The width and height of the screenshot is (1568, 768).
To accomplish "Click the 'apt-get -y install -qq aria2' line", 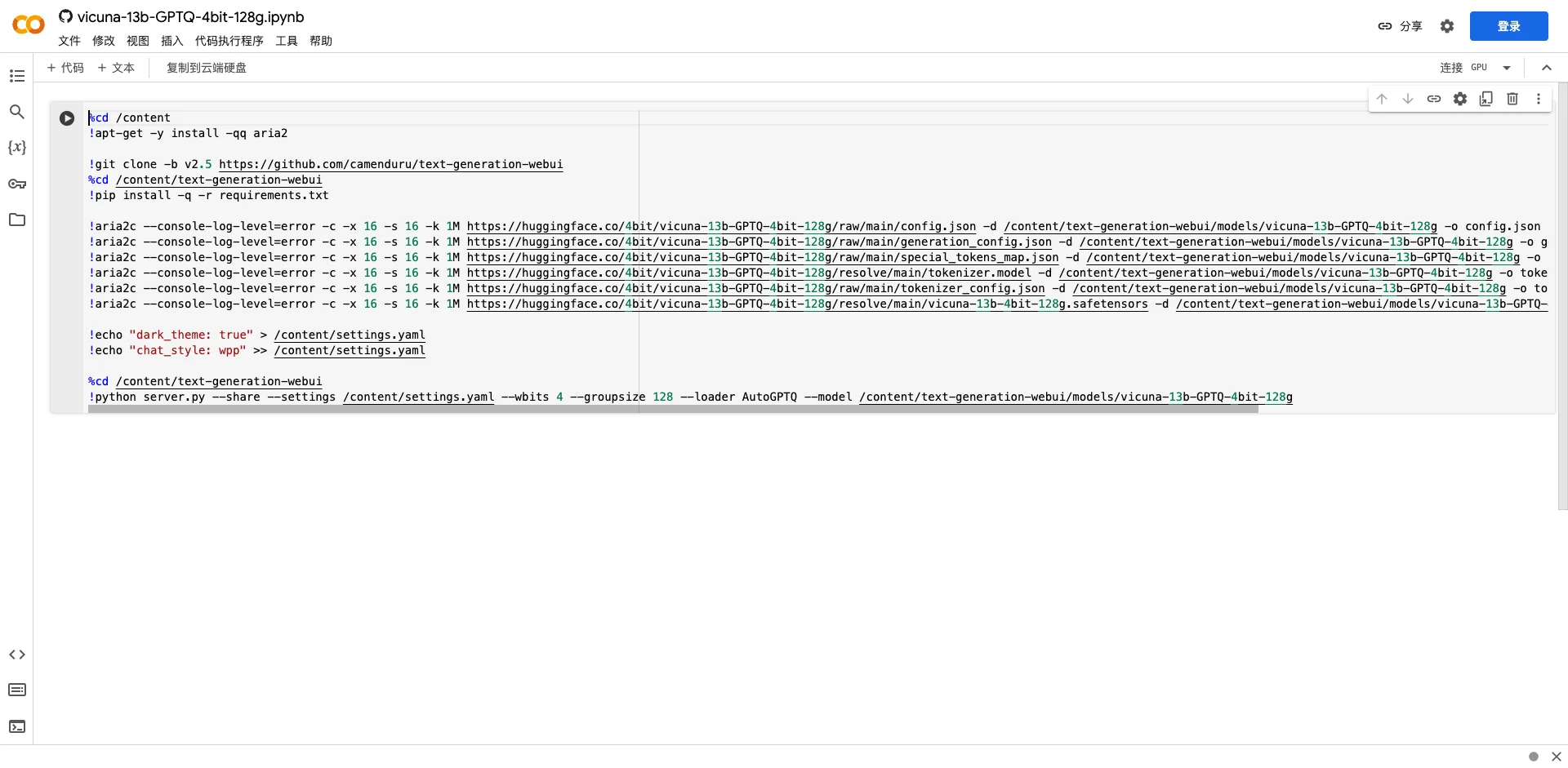I will [188, 134].
